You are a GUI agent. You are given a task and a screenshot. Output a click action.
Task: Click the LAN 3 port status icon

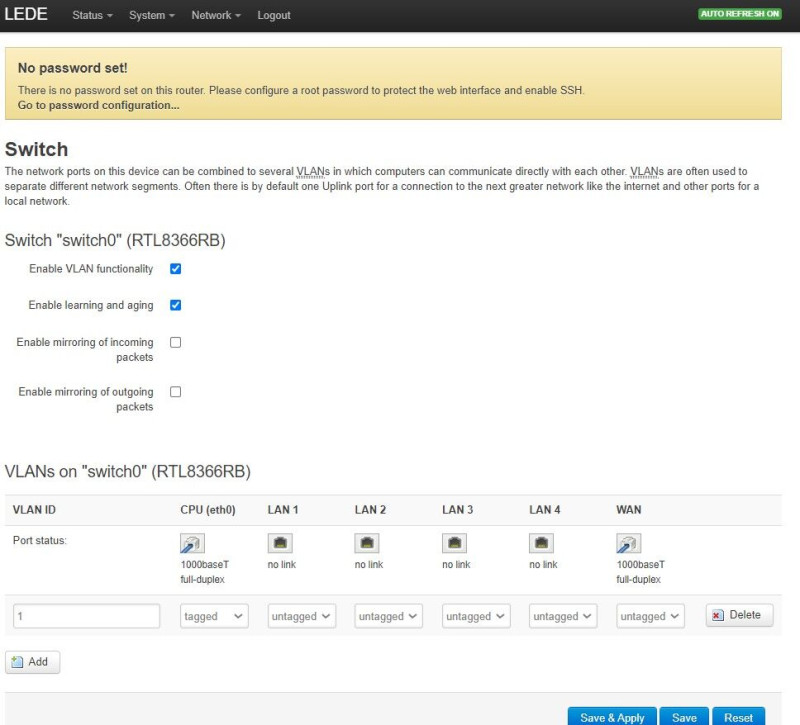tap(455, 543)
